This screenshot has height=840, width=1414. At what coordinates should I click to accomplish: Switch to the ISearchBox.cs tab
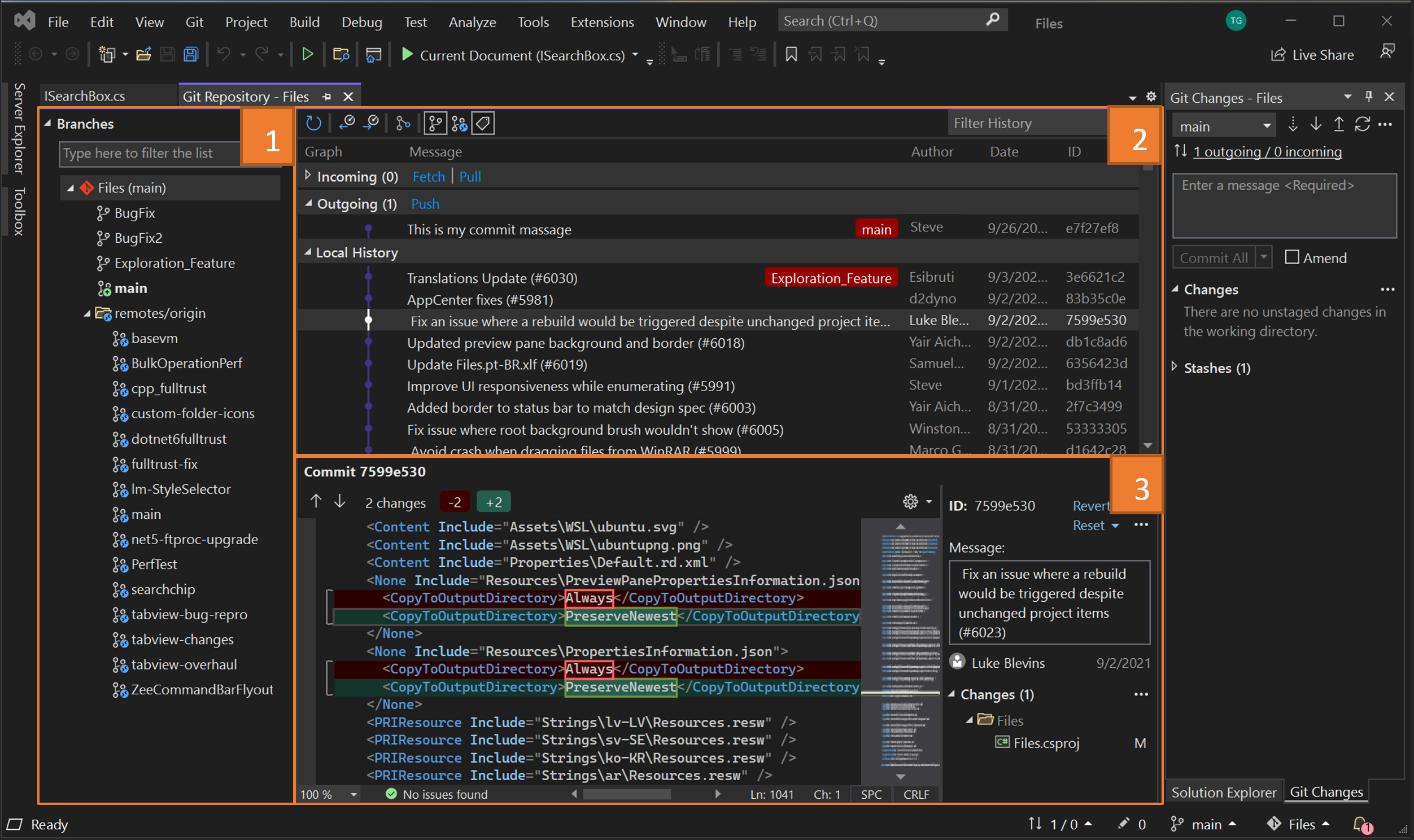pos(85,96)
